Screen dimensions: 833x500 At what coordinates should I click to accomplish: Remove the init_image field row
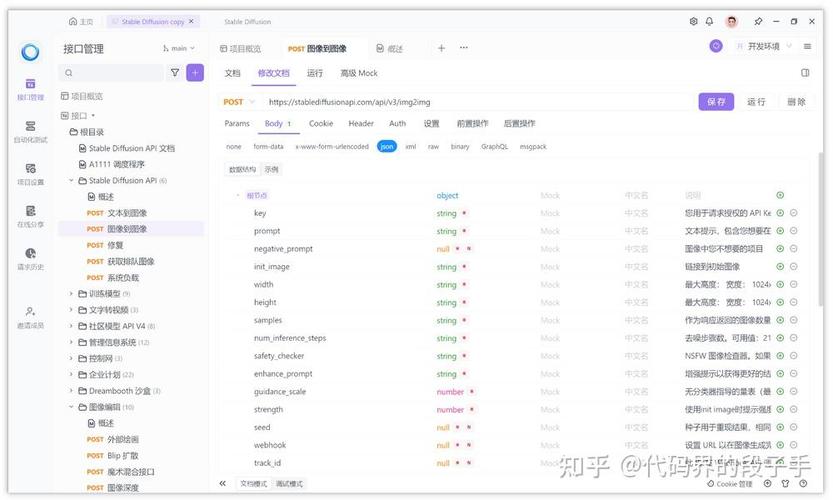(x=793, y=267)
